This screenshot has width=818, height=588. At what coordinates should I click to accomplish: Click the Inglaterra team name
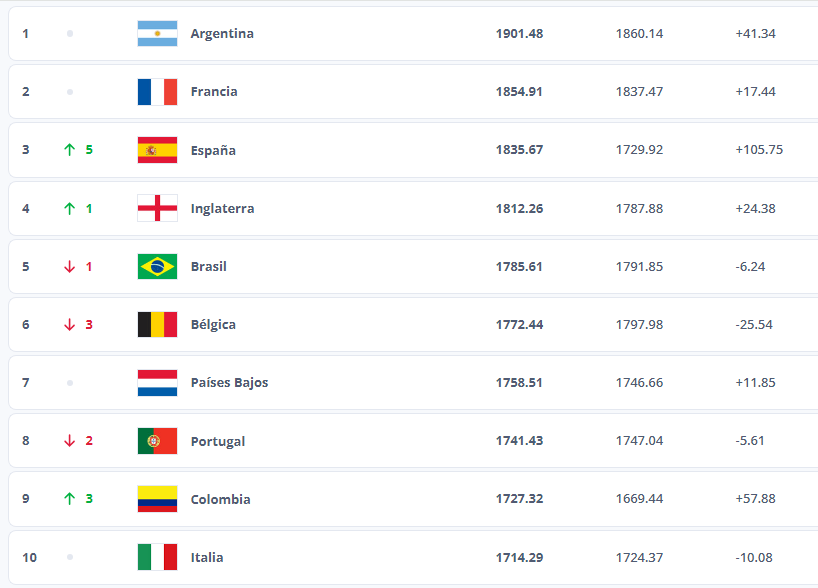222,209
